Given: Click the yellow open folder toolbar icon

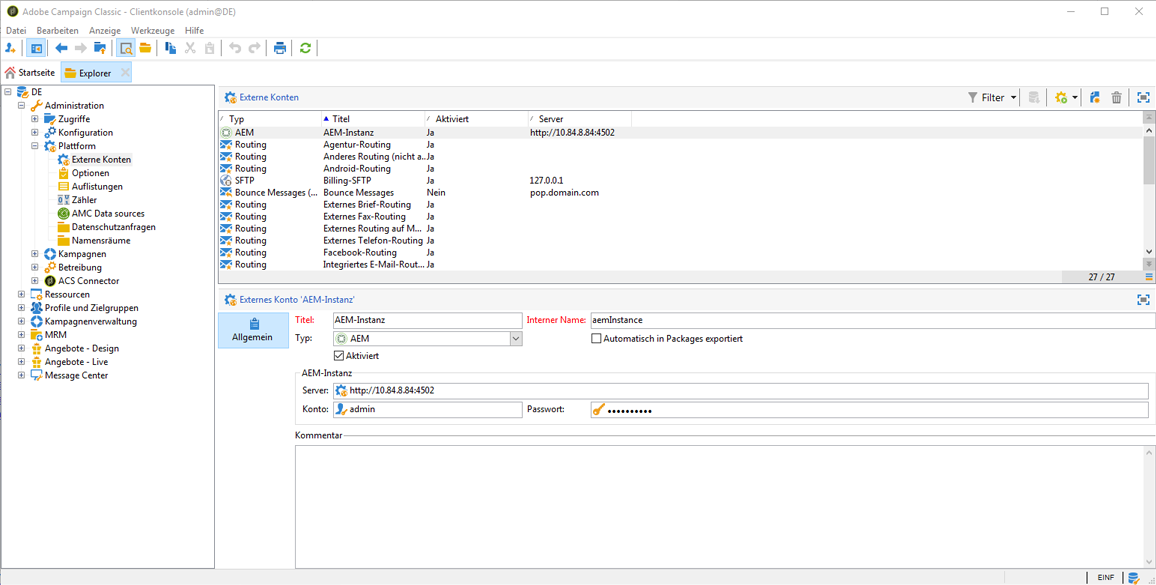Looking at the screenshot, I should point(145,48).
